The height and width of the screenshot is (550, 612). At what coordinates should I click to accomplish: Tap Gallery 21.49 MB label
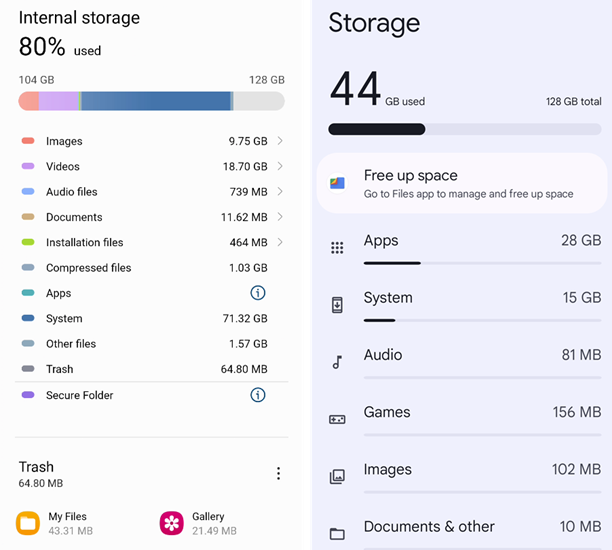tap(214, 523)
